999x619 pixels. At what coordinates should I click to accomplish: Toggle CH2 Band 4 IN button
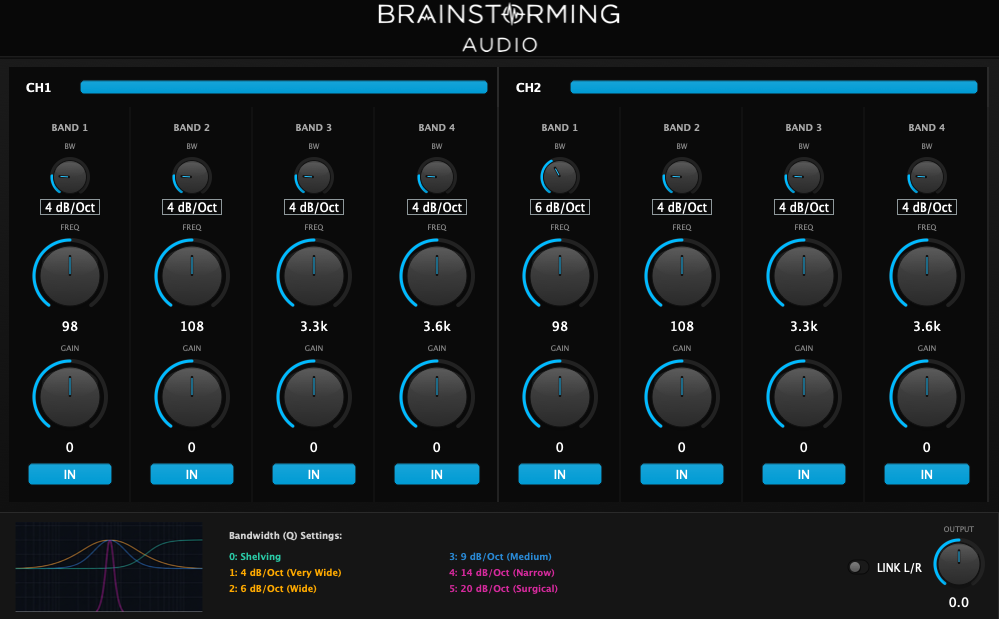click(926, 474)
